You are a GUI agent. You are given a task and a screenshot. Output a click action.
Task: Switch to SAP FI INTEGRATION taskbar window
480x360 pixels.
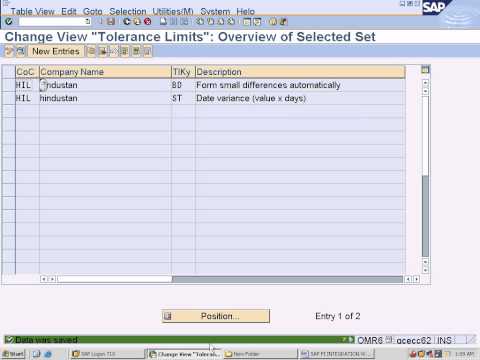[x=336, y=354]
